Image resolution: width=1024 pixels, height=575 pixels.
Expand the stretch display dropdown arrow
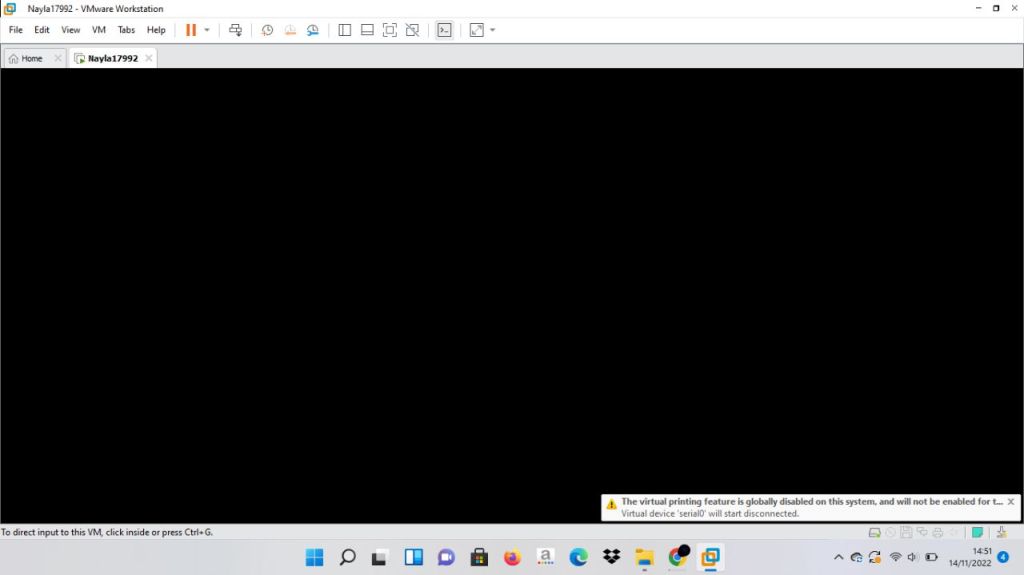coord(492,30)
